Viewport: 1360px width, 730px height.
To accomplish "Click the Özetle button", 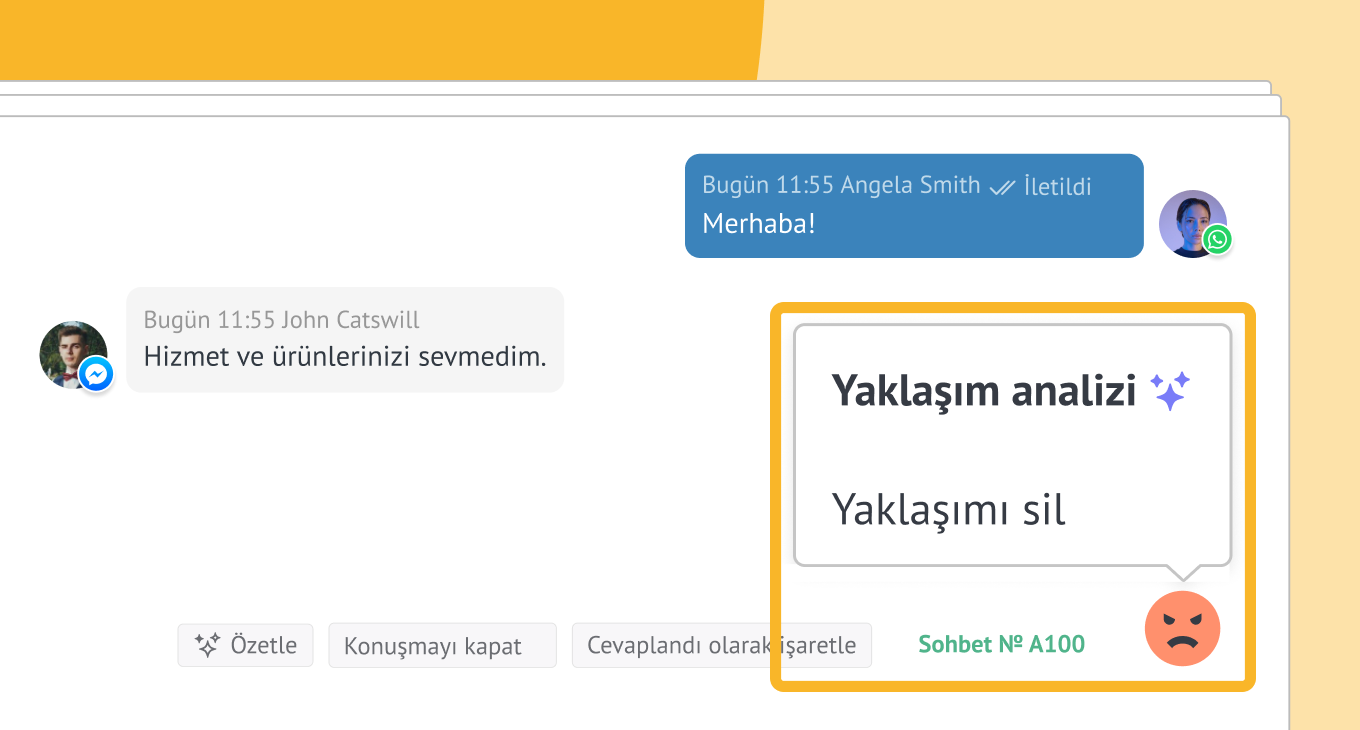I will click(x=245, y=645).
